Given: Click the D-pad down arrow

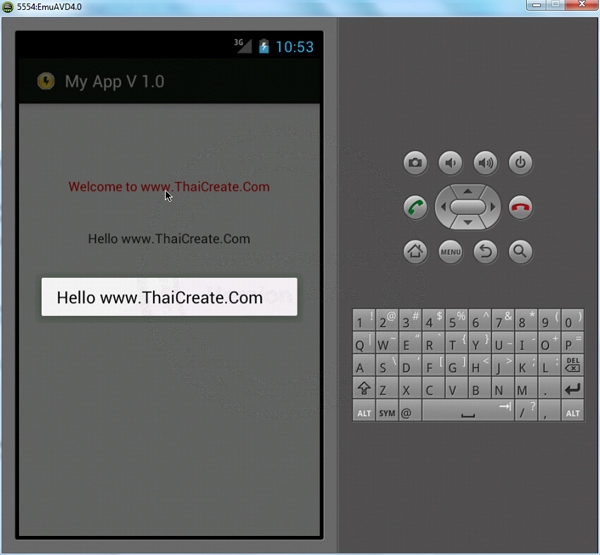Looking at the screenshot, I should [468, 223].
